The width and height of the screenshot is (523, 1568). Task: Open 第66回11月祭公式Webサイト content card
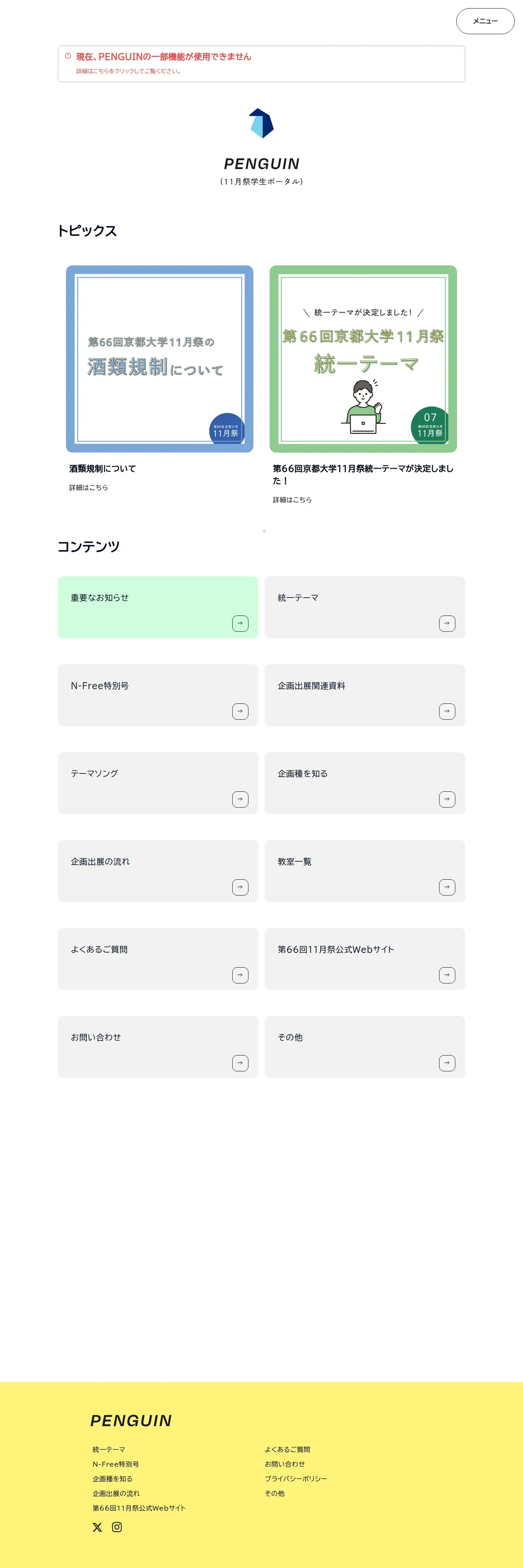365,959
